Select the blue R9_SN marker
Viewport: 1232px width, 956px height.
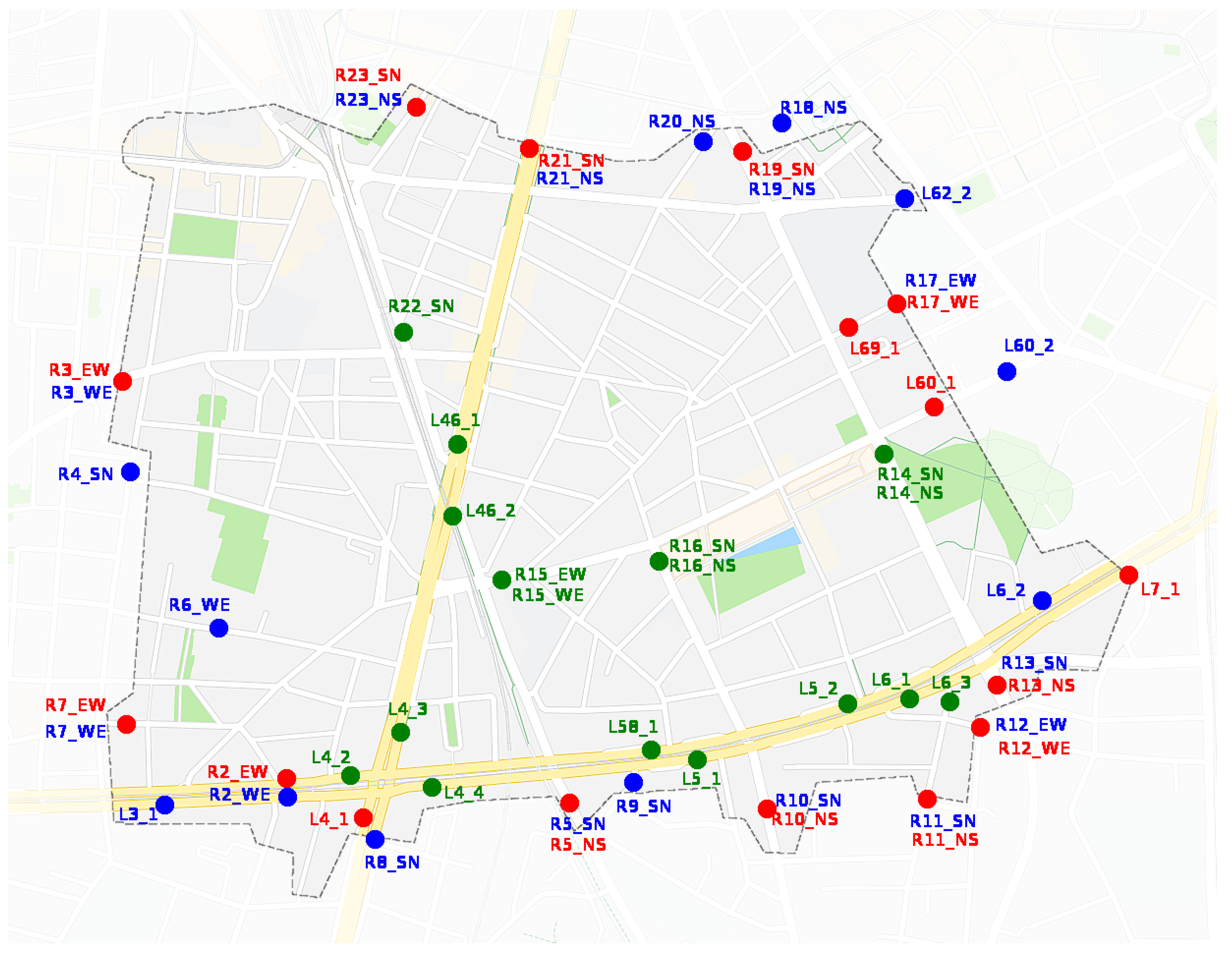point(633,782)
